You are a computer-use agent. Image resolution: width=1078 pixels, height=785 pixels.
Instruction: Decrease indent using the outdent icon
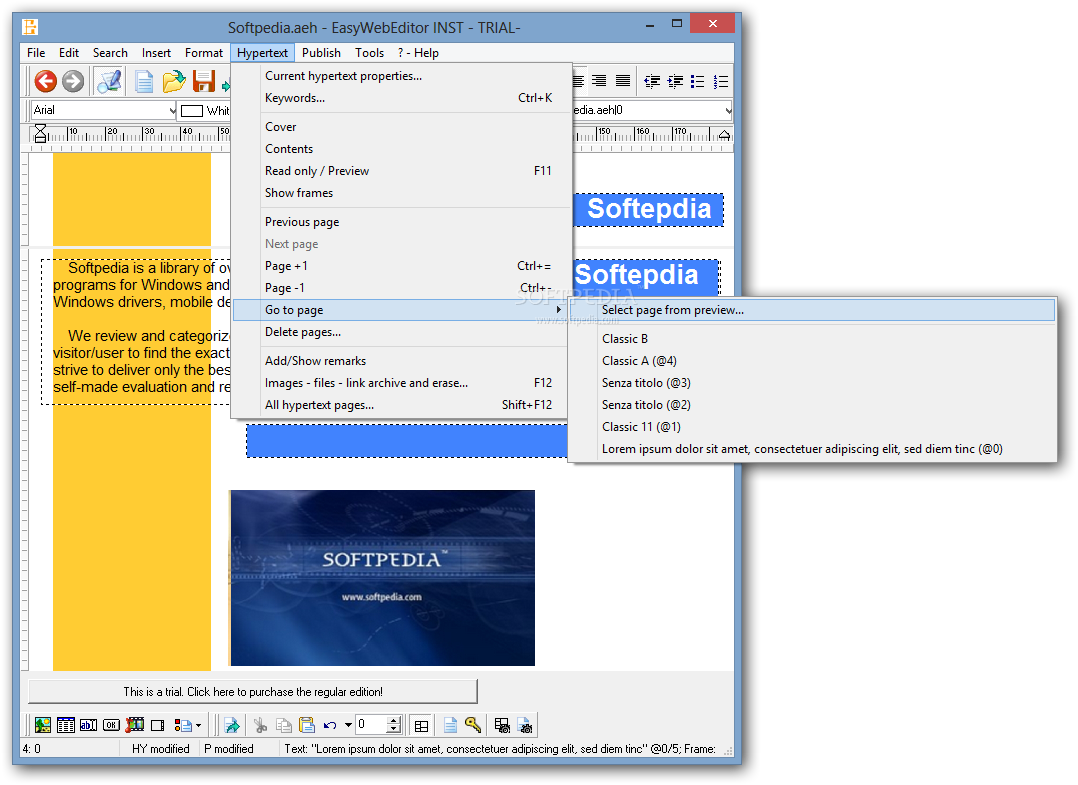(x=652, y=82)
